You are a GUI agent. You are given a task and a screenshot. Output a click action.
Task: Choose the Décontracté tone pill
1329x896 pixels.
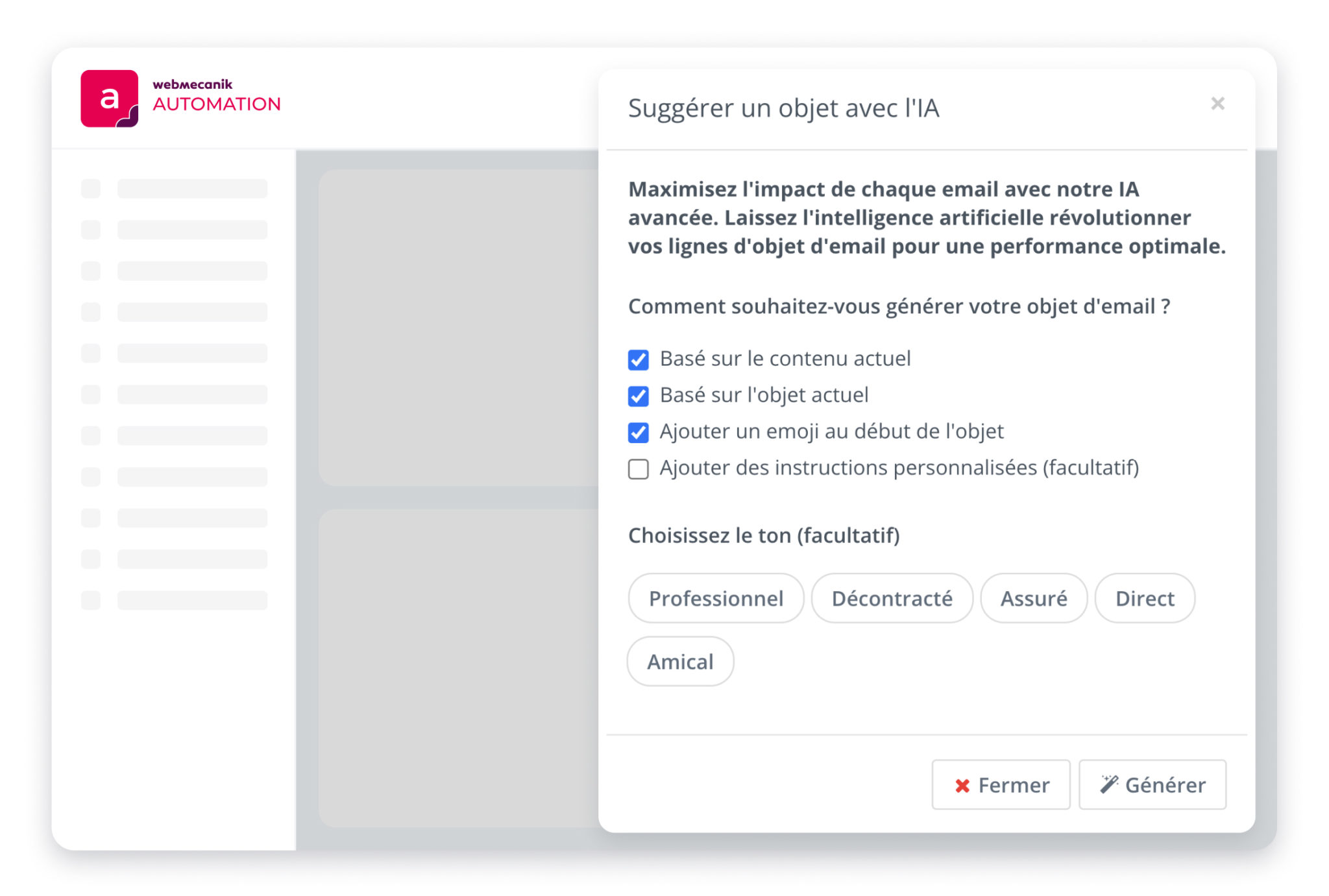(892, 598)
